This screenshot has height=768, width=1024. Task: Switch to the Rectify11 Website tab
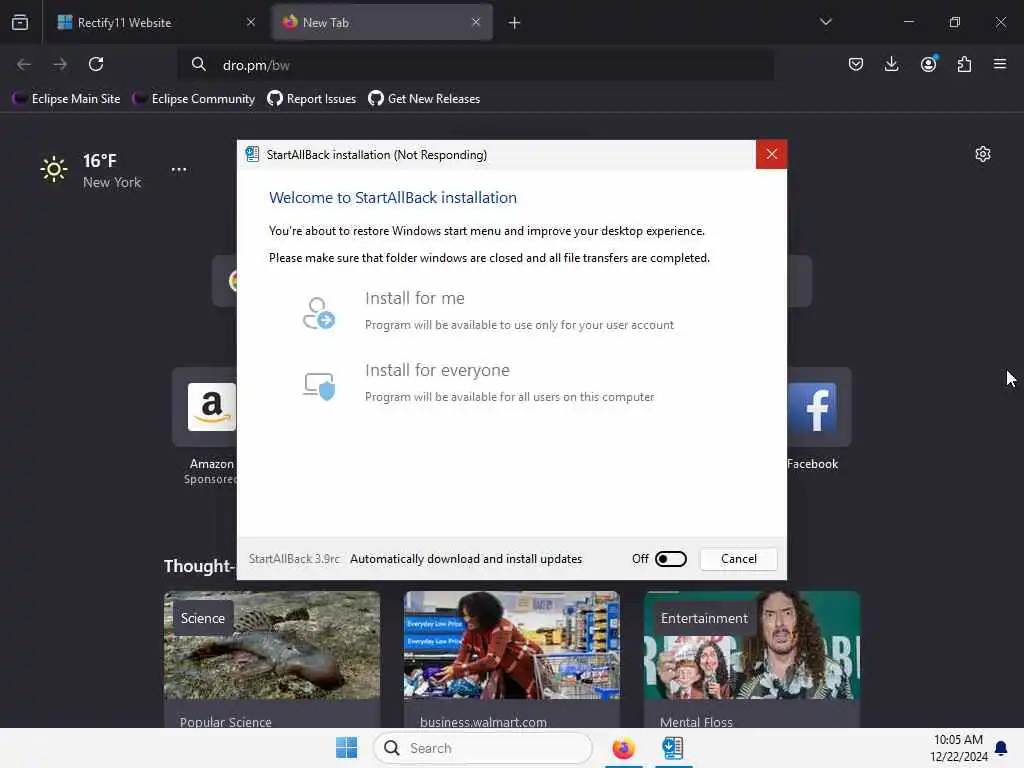coord(157,22)
